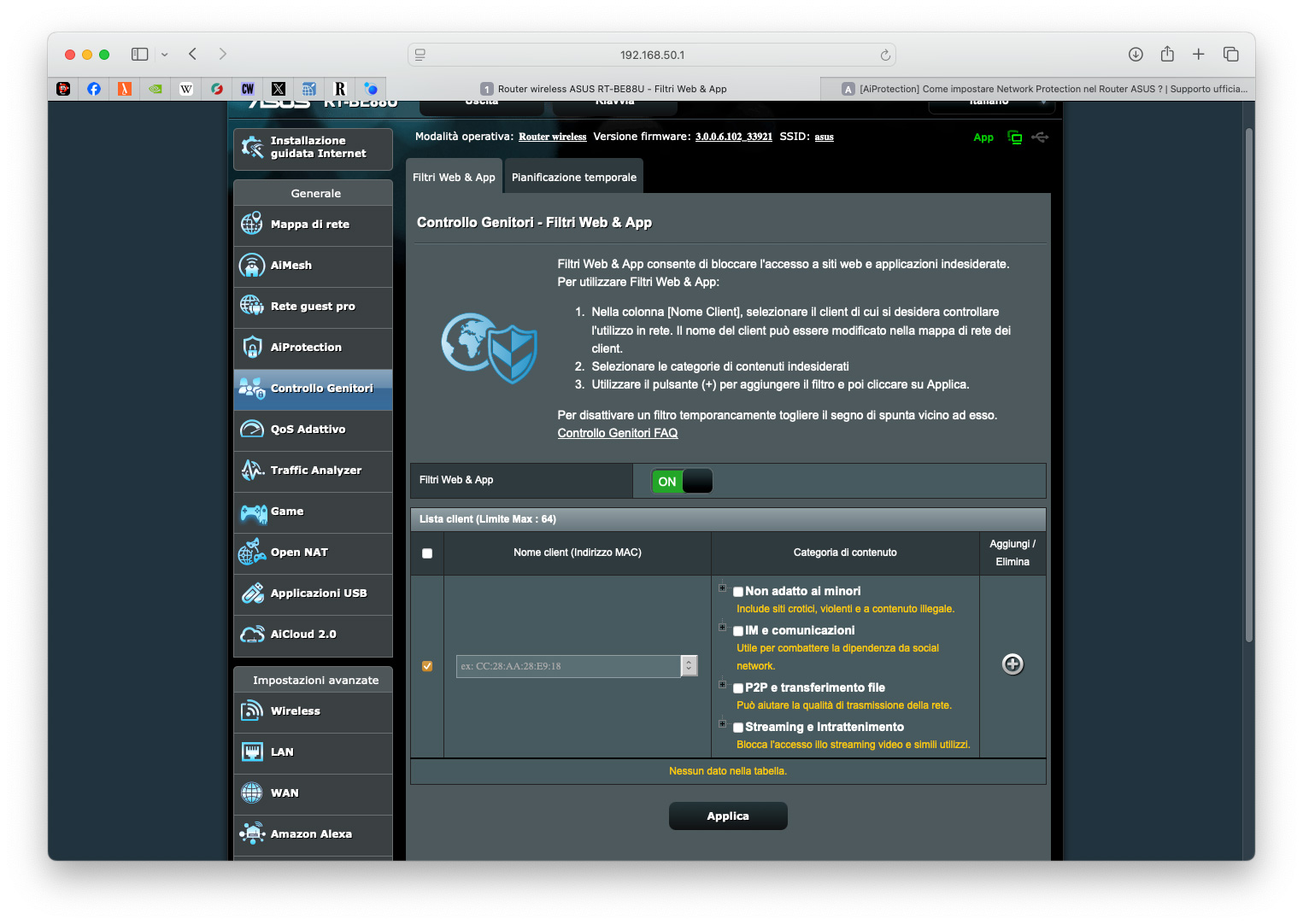This screenshot has height=924, width=1303.
Task: Open Wireless advanced settings
Action: 313,711
